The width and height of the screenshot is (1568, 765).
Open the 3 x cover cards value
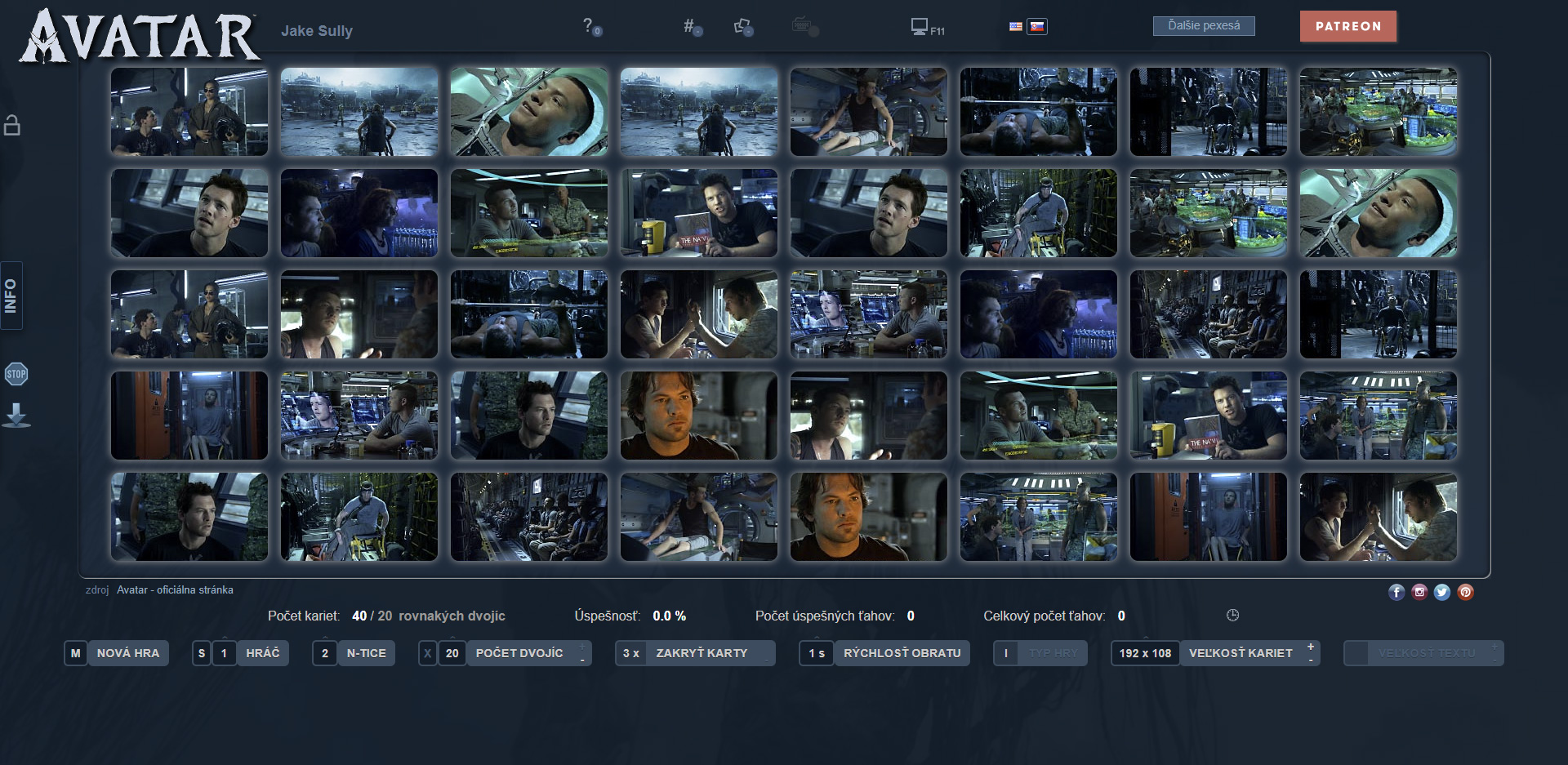click(631, 653)
